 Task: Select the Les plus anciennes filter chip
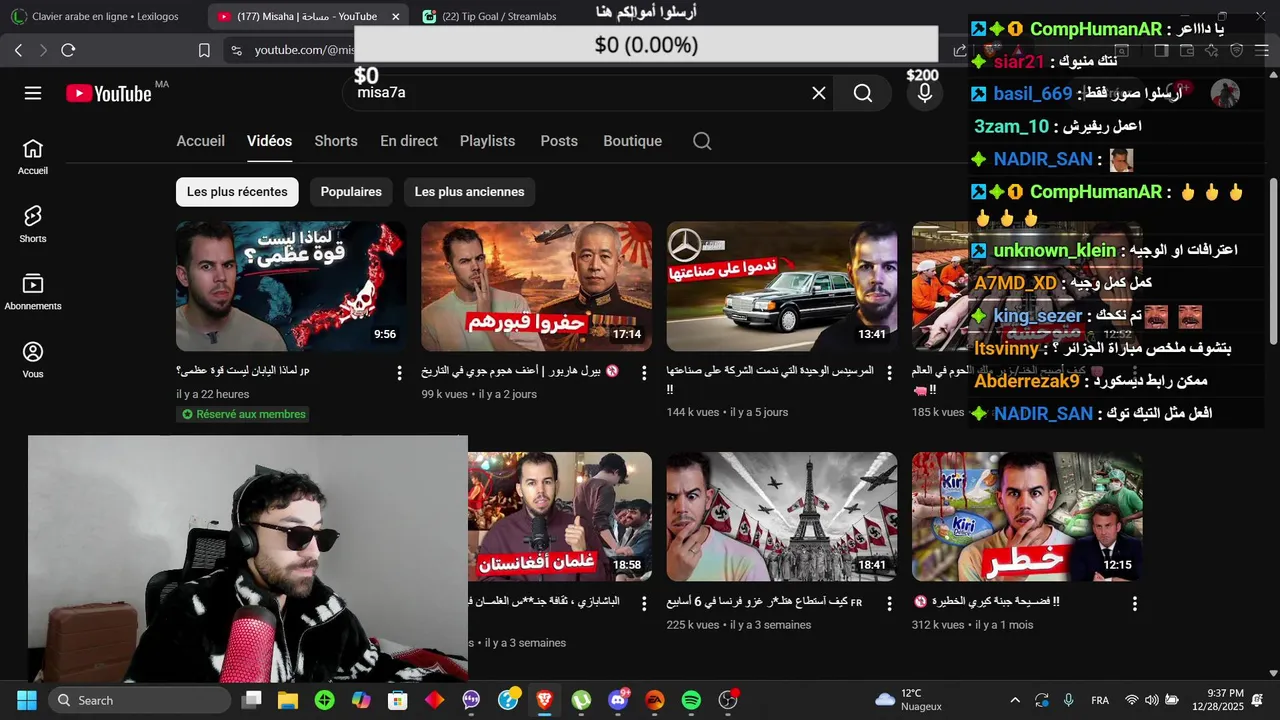(469, 192)
